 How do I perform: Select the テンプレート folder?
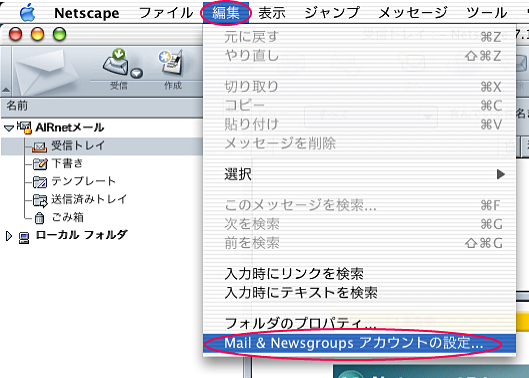point(83,181)
